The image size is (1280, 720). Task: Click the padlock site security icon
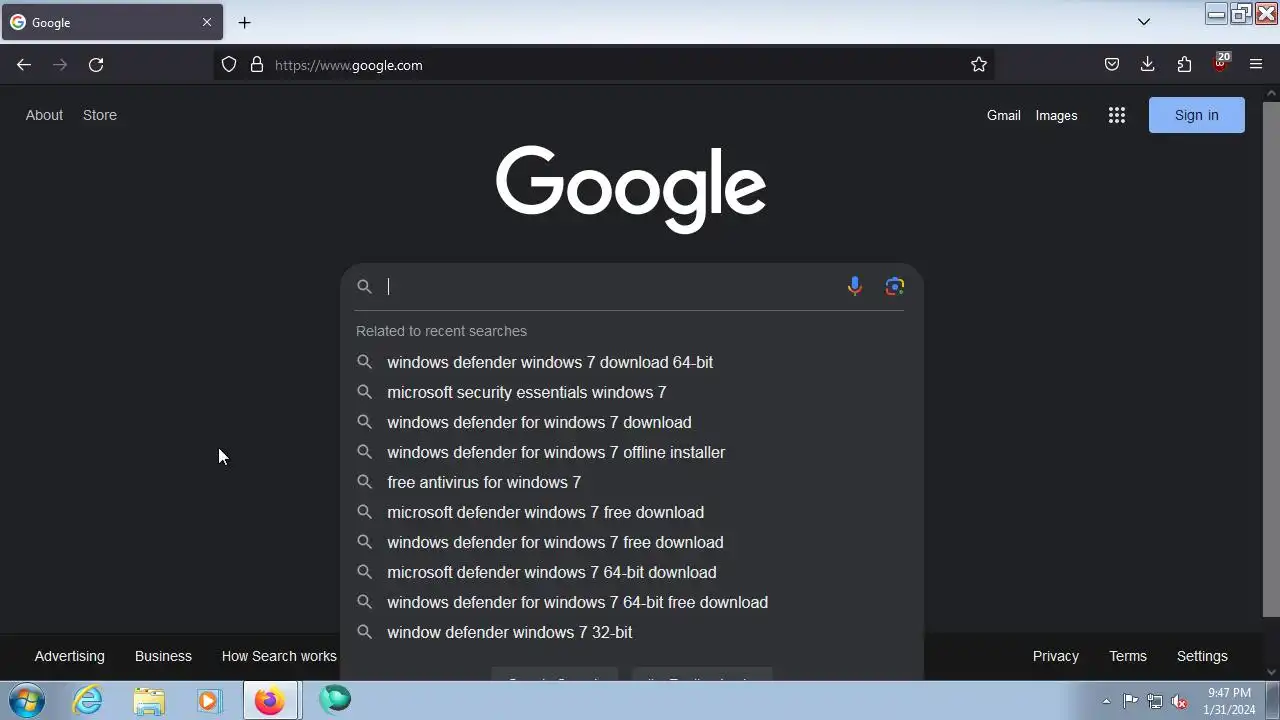257,65
